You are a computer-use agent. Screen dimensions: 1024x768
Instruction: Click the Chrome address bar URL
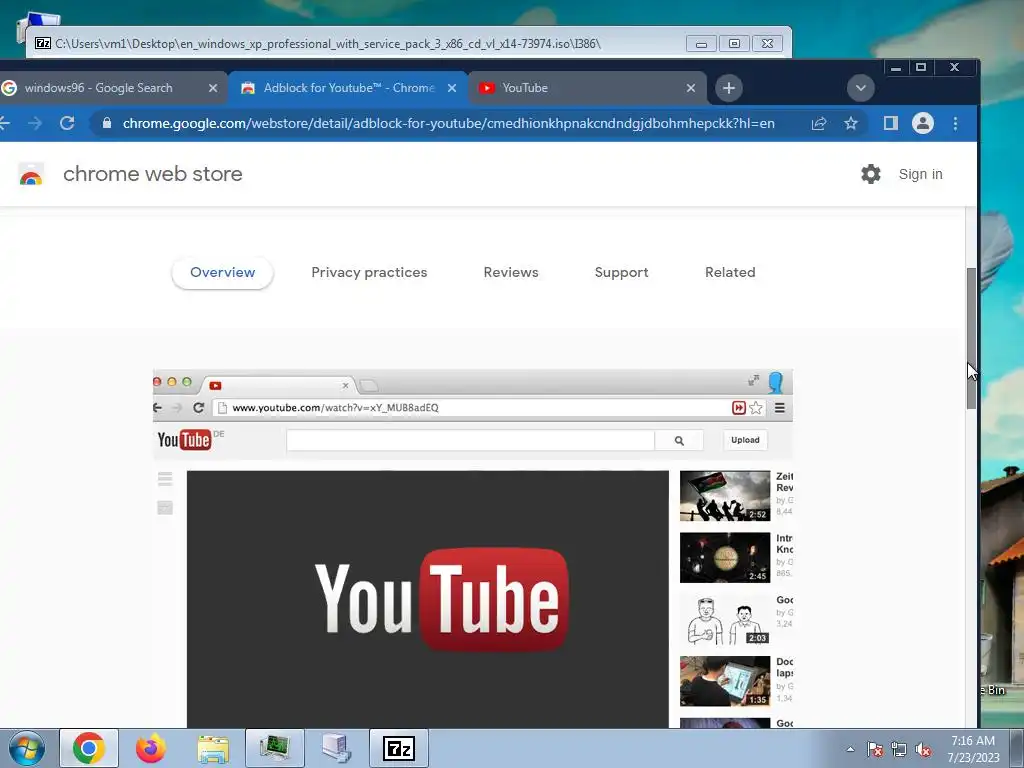(449, 123)
